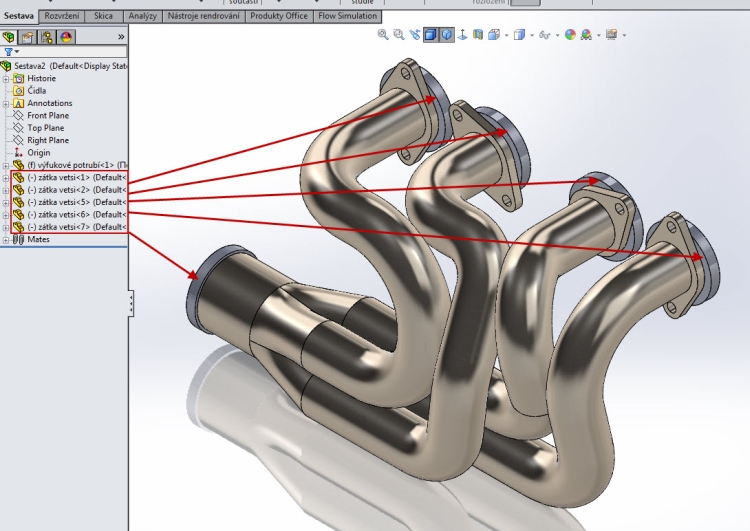Click the Front Plane icon
The image size is (750, 531).
tap(18, 116)
